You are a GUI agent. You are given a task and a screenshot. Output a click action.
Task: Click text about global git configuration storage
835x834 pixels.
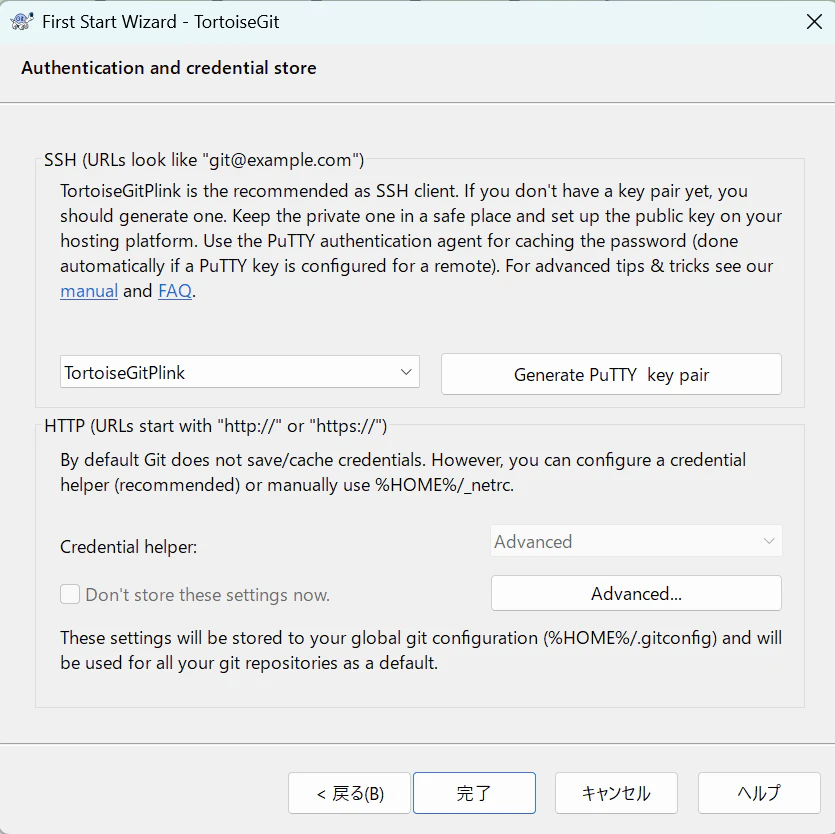pyautogui.click(x=421, y=650)
